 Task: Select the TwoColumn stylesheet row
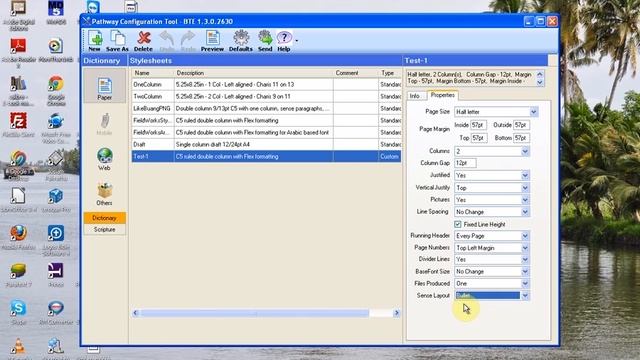point(266,97)
